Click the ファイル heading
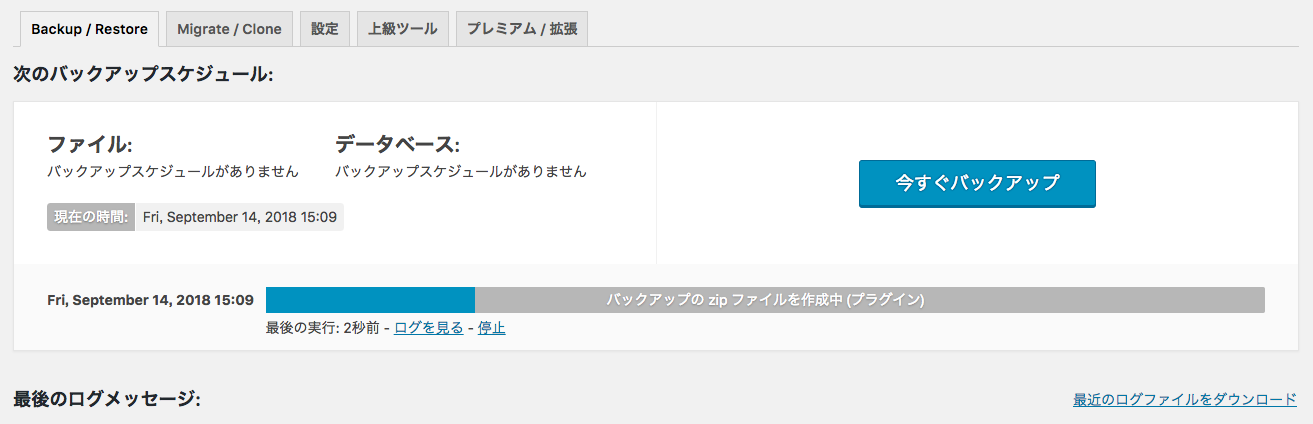 (90, 144)
